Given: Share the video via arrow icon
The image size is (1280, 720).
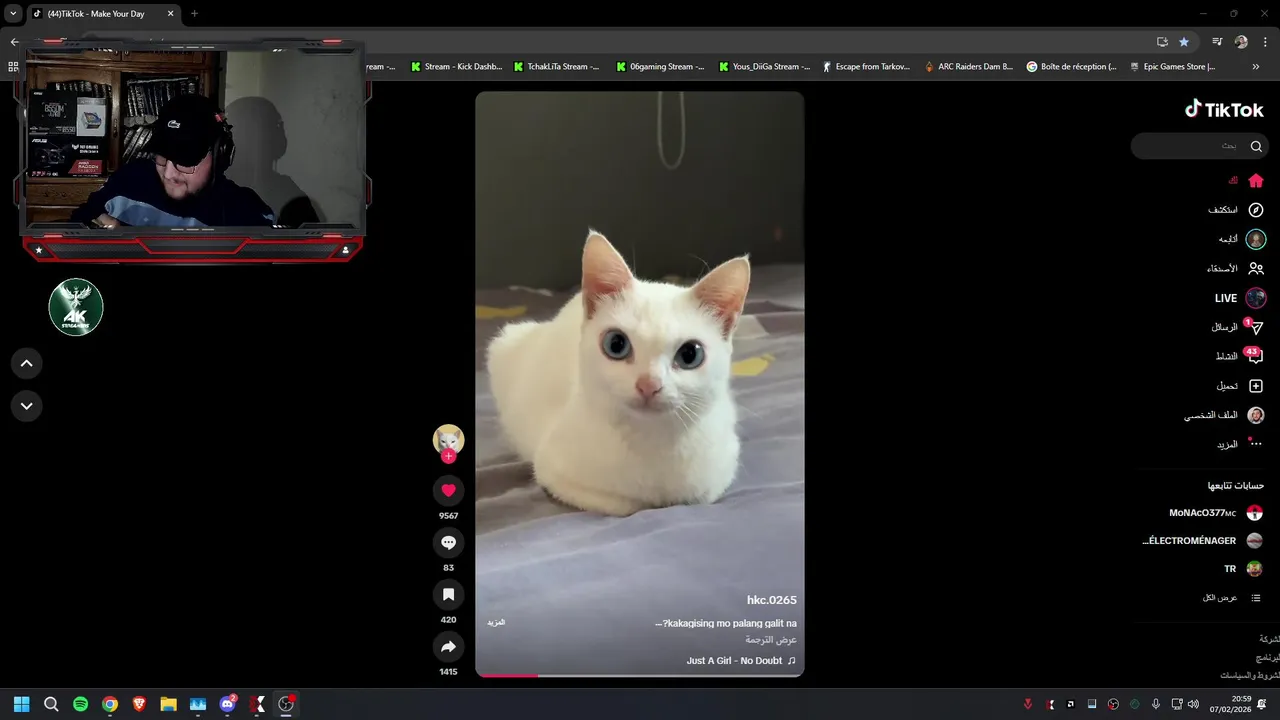Looking at the screenshot, I should [448, 646].
